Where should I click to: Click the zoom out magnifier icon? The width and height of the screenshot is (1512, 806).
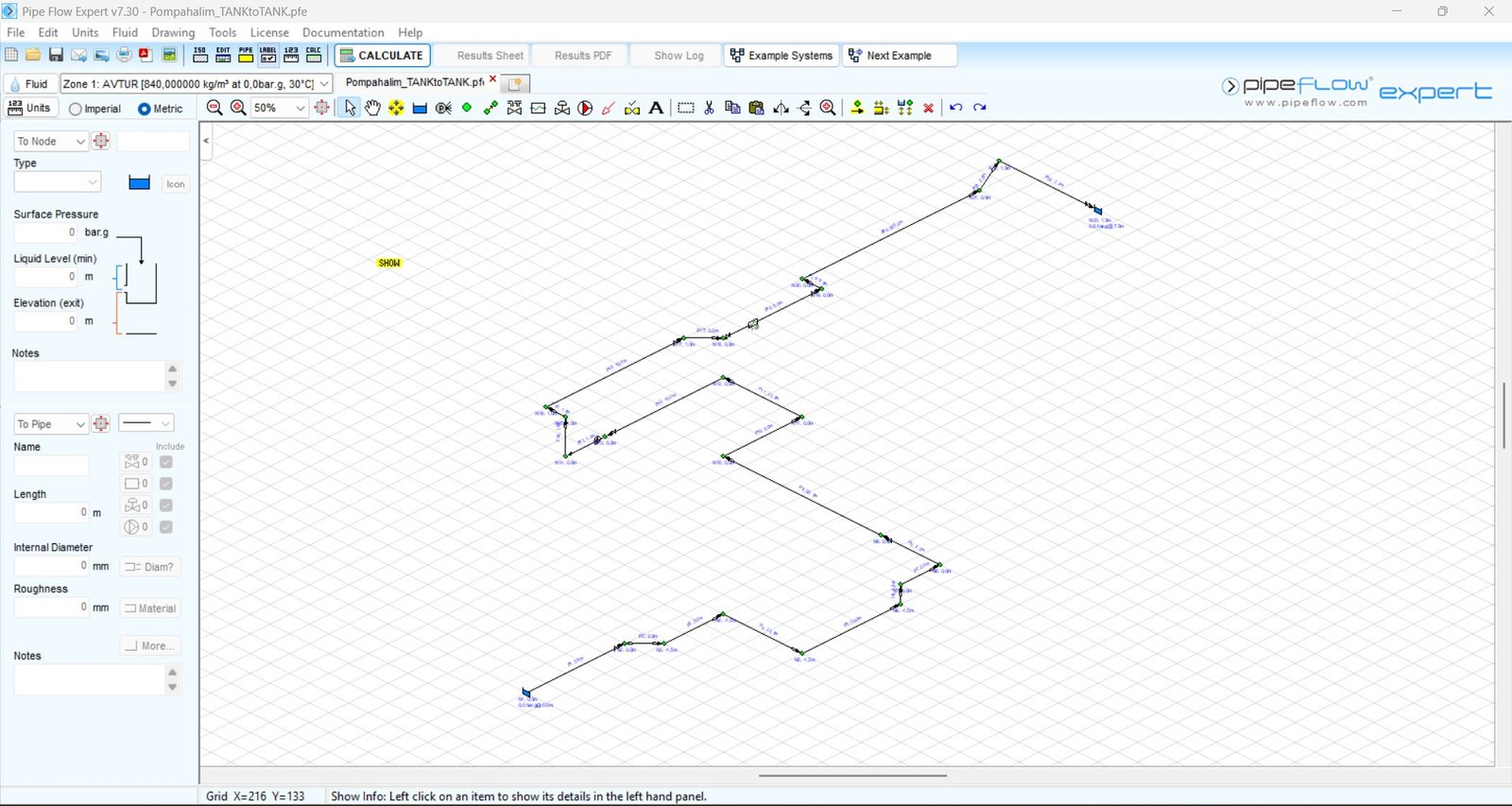(x=215, y=108)
